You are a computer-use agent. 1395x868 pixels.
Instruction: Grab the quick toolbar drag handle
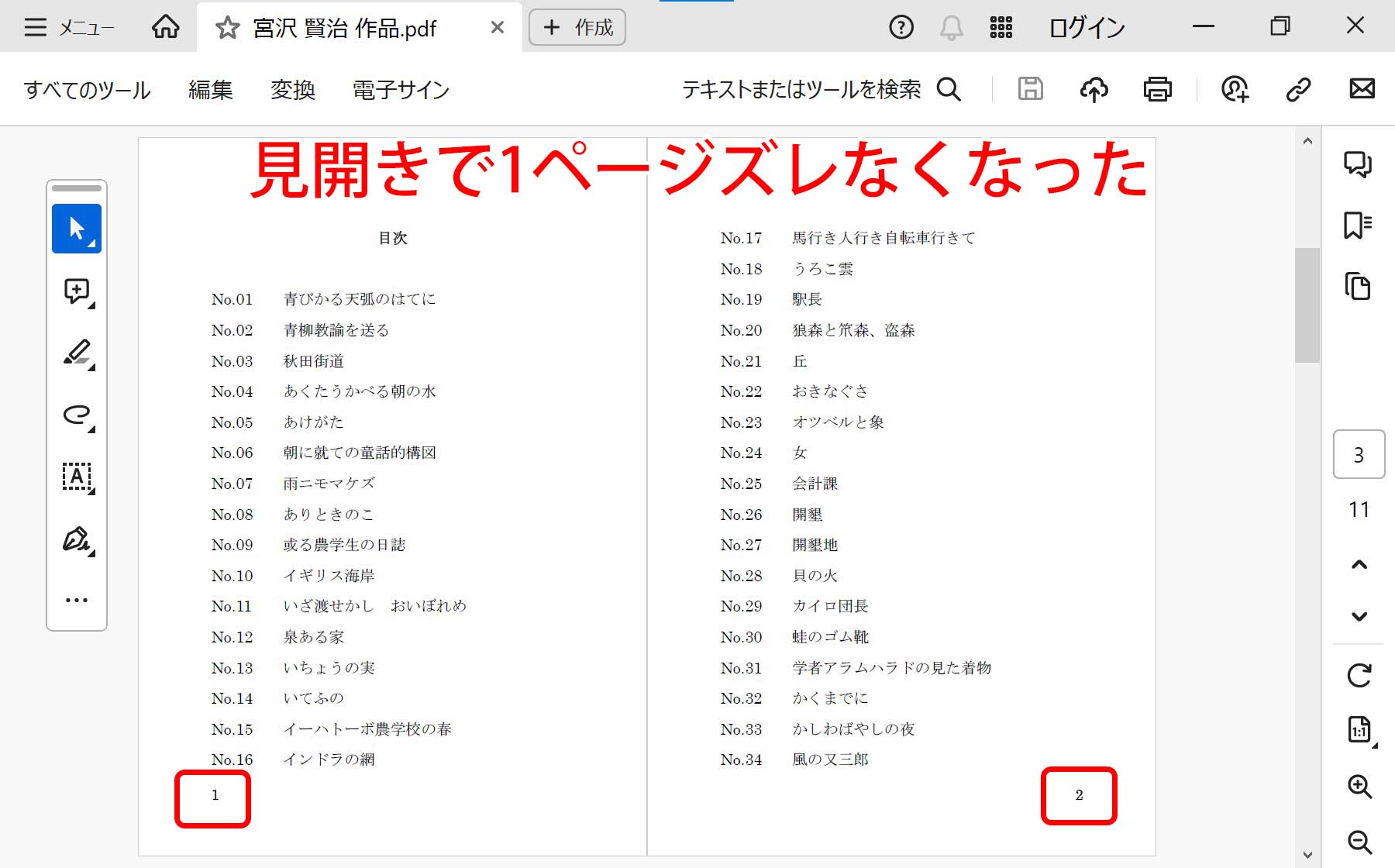(x=76, y=188)
